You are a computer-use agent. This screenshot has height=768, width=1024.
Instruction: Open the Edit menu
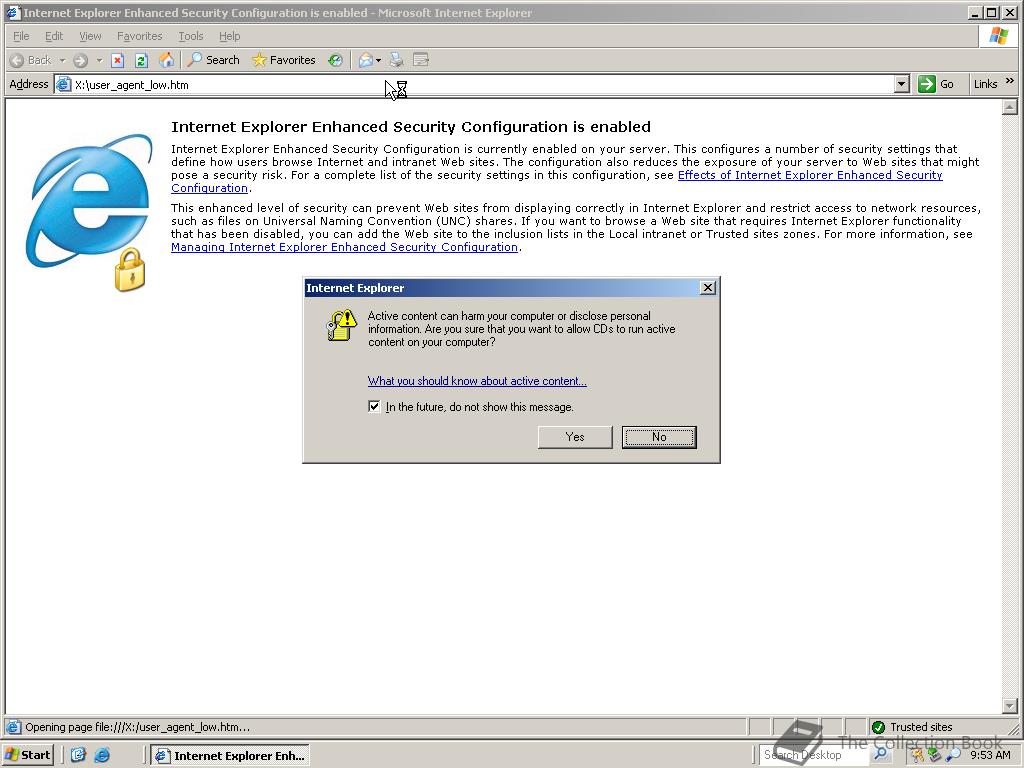click(x=54, y=36)
